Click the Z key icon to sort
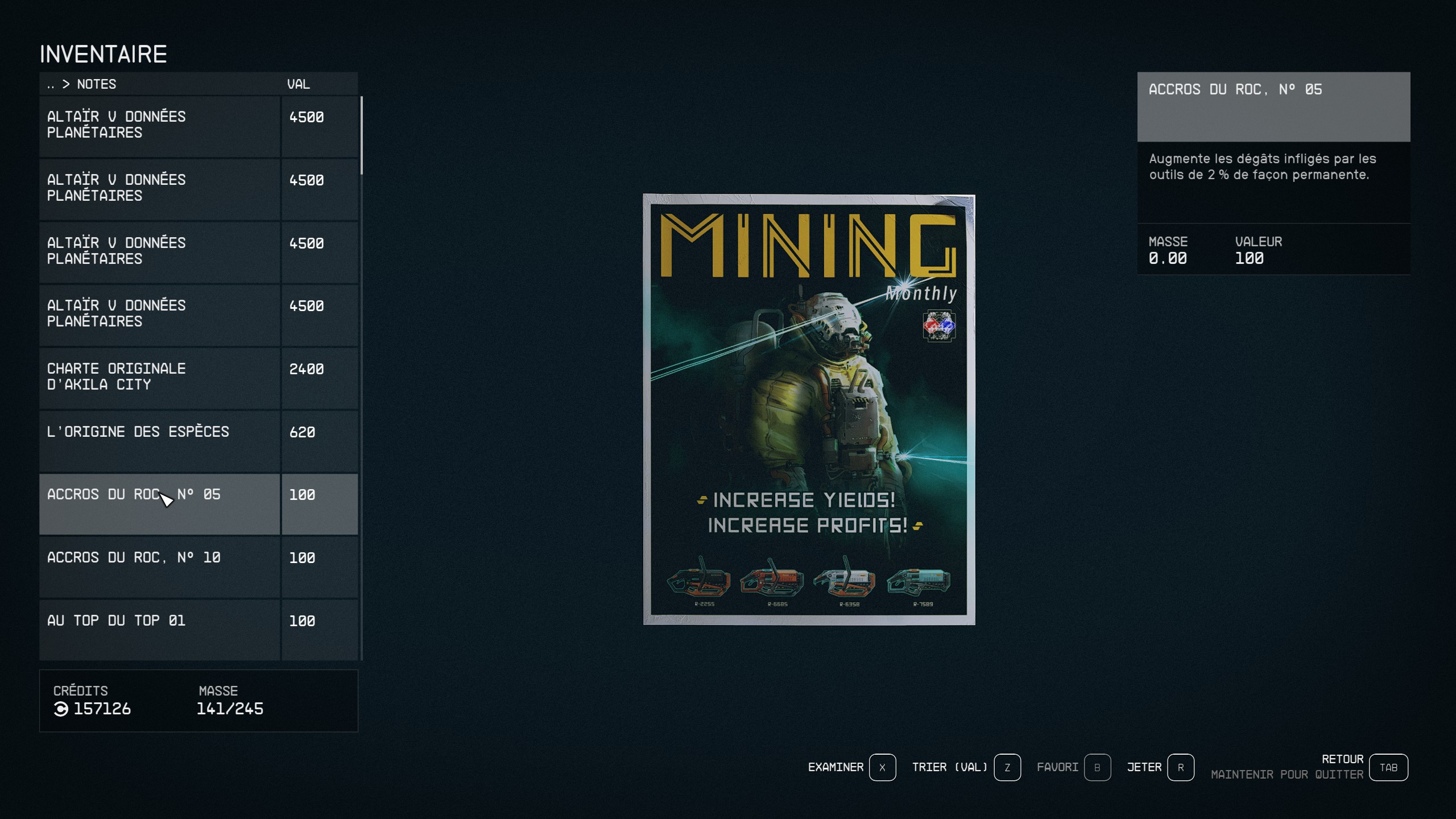 click(1007, 767)
